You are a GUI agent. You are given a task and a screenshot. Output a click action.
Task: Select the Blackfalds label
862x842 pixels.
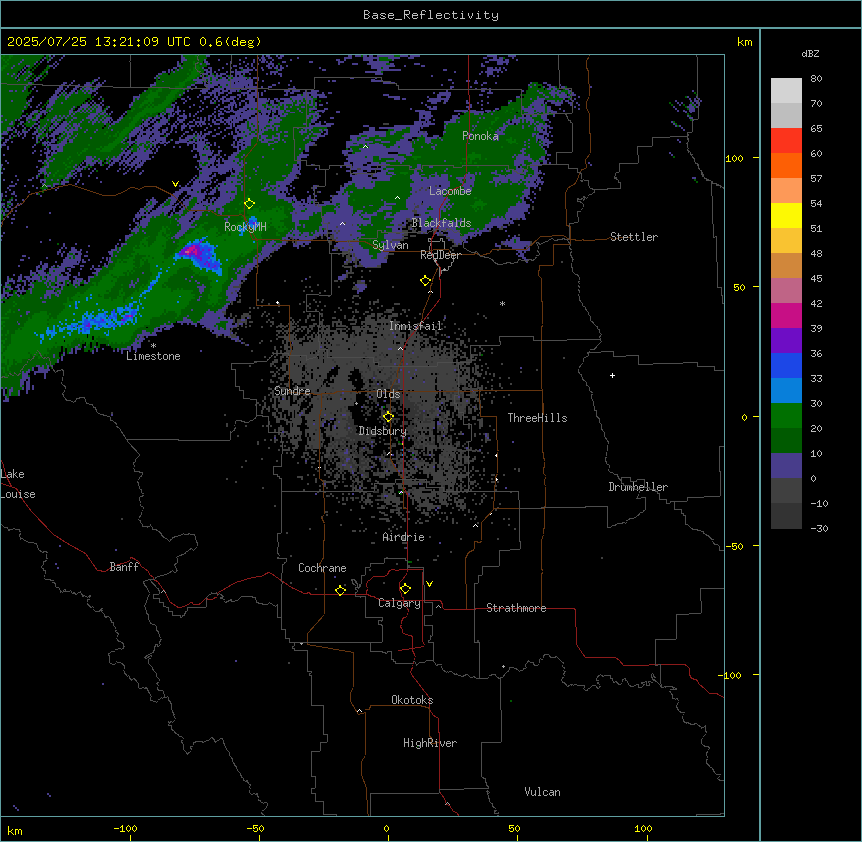[441, 223]
